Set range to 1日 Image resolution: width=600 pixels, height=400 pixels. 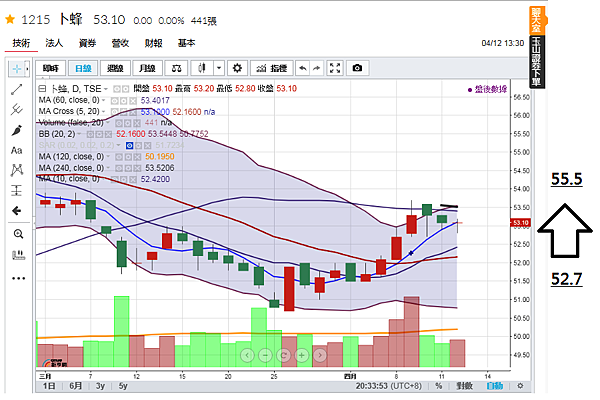click(49, 386)
